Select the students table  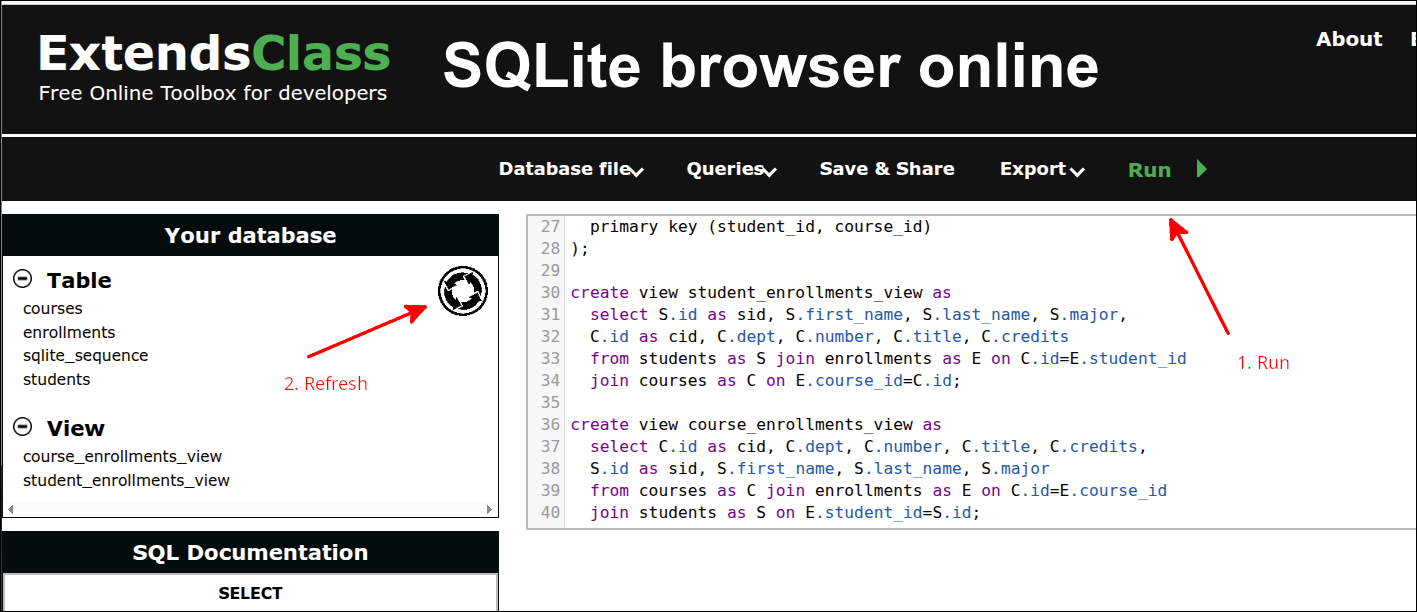click(x=56, y=379)
